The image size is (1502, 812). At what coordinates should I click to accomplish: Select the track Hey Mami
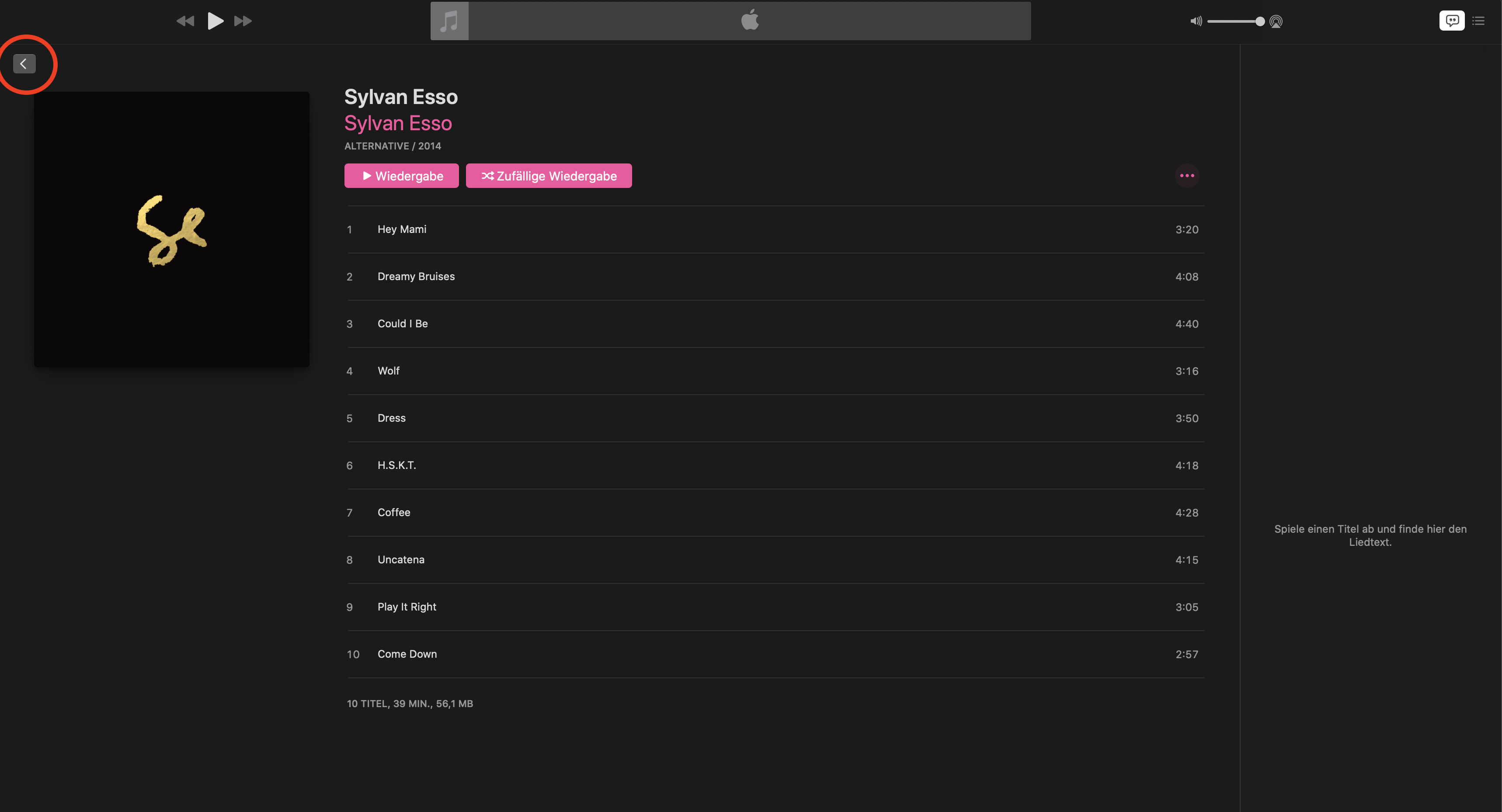click(402, 229)
